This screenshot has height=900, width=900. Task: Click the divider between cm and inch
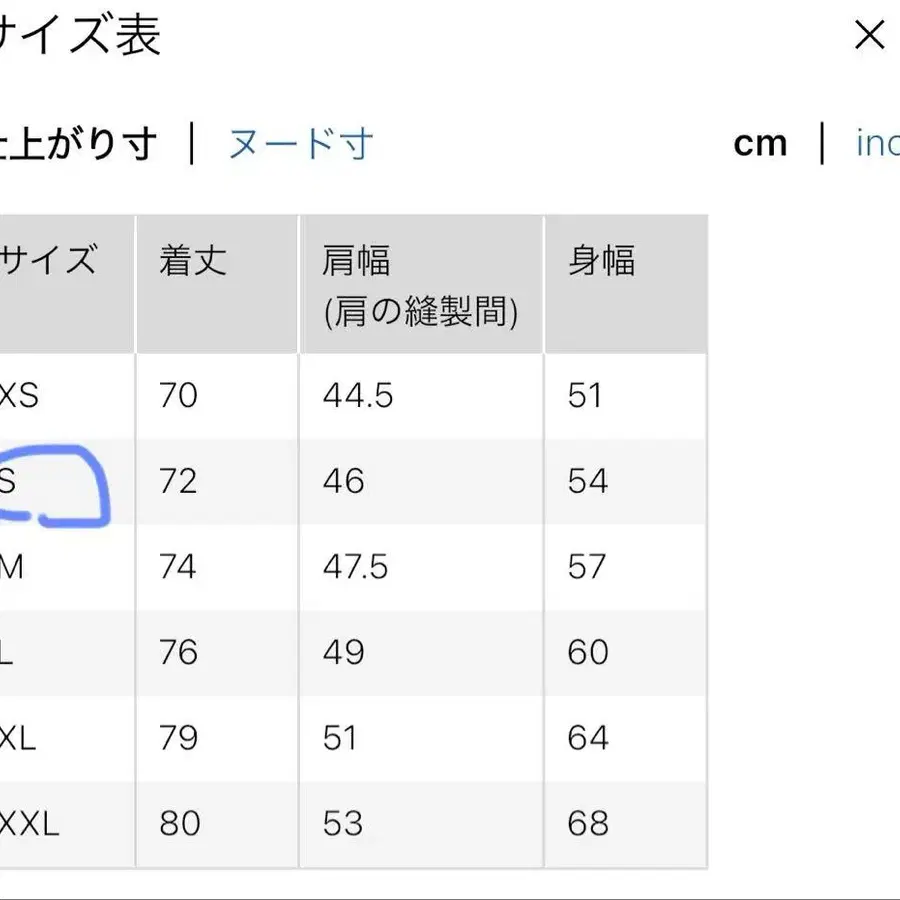[x=820, y=144]
